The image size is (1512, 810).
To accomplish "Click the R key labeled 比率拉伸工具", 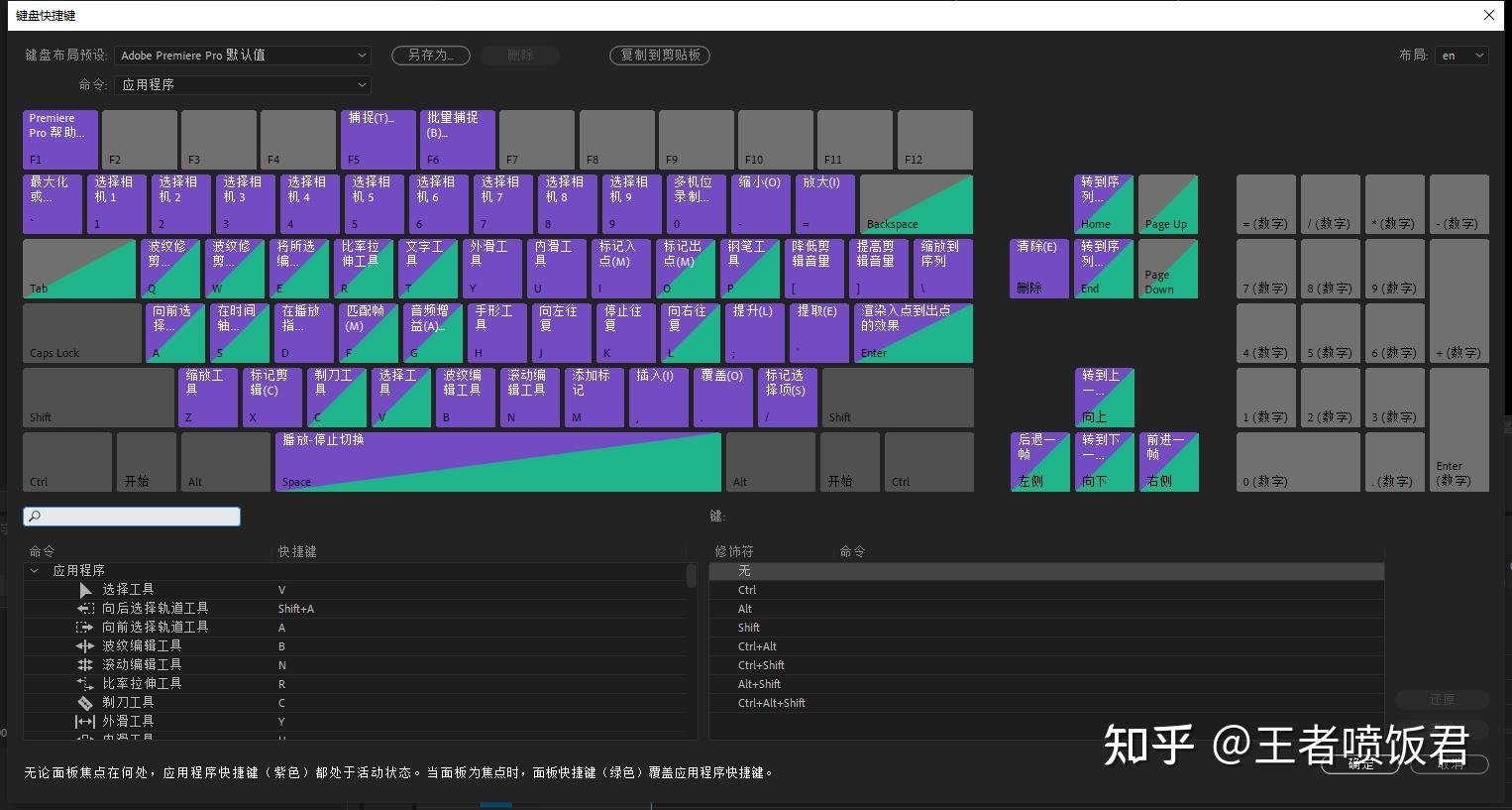I will (364, 269).
